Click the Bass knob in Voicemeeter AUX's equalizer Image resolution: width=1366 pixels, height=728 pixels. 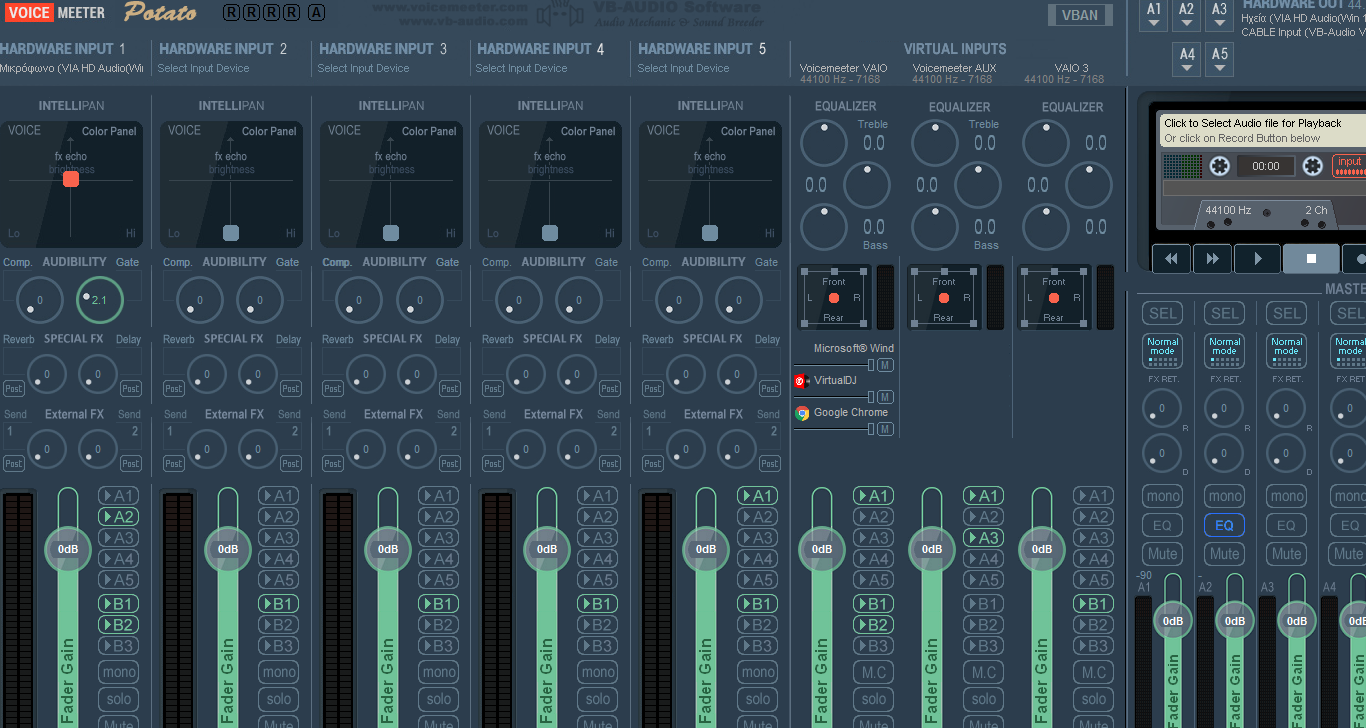point(935,227)
